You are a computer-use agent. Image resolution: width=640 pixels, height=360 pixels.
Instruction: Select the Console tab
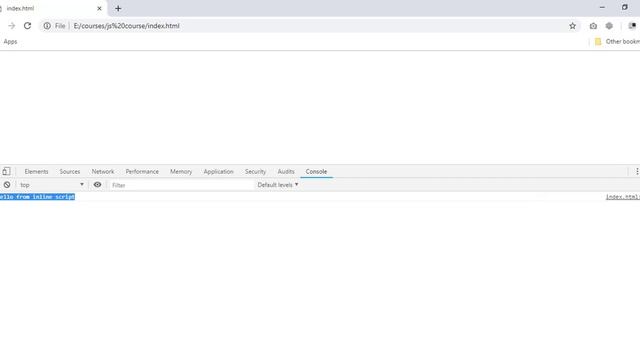point(316,171)
